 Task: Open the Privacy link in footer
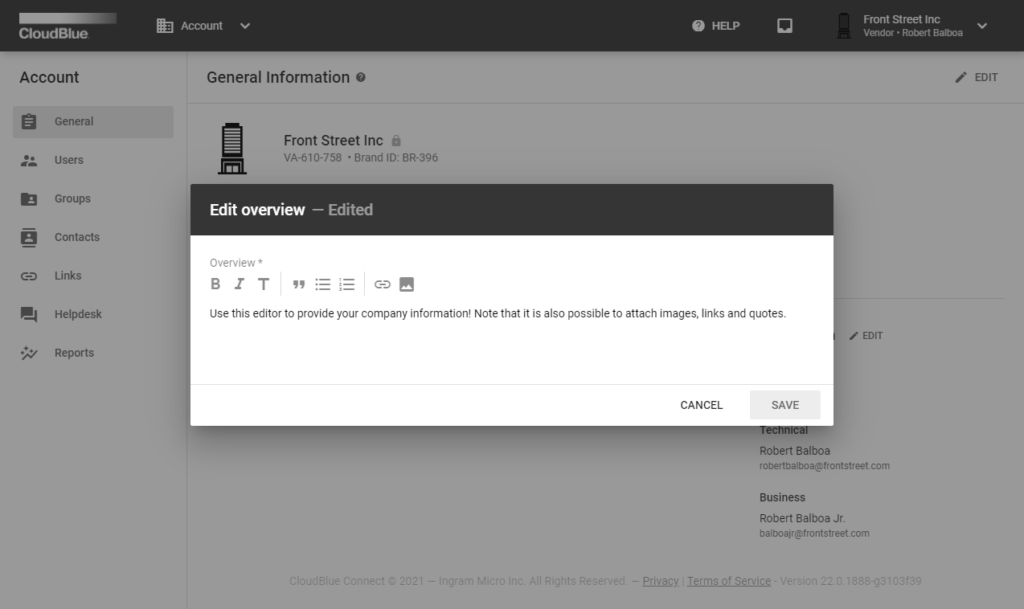660,581
